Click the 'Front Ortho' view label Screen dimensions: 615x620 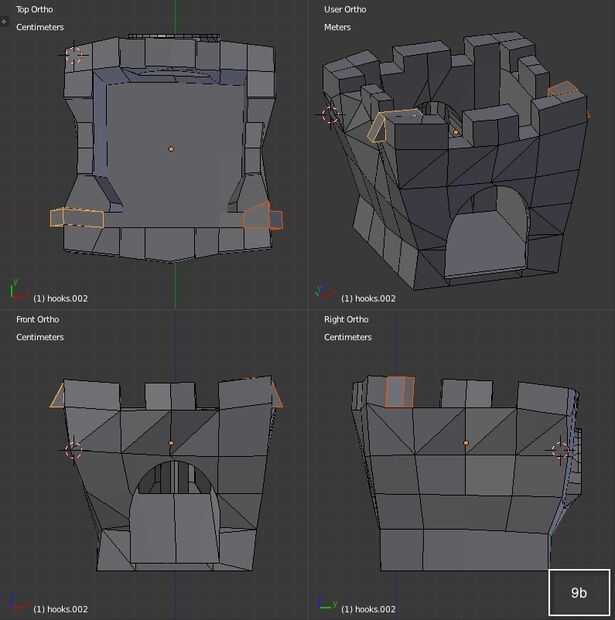click(x=38, y=319)
